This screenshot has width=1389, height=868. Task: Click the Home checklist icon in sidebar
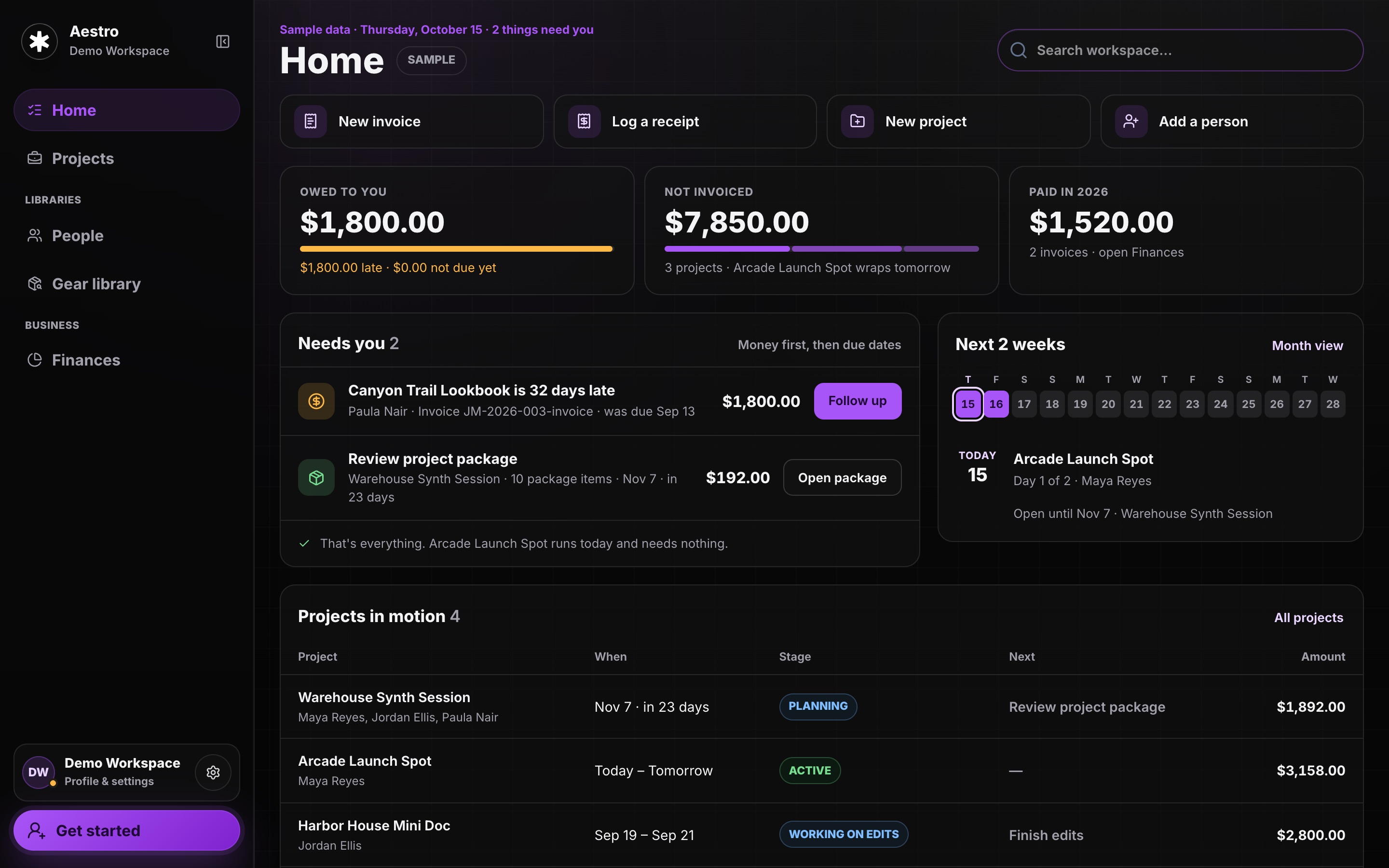35,110
